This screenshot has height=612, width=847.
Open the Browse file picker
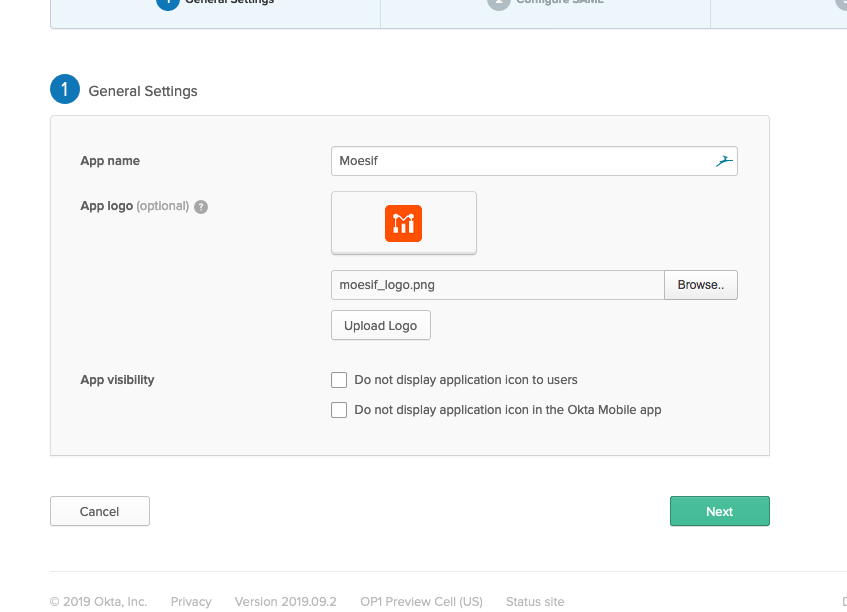pos(700,285)
